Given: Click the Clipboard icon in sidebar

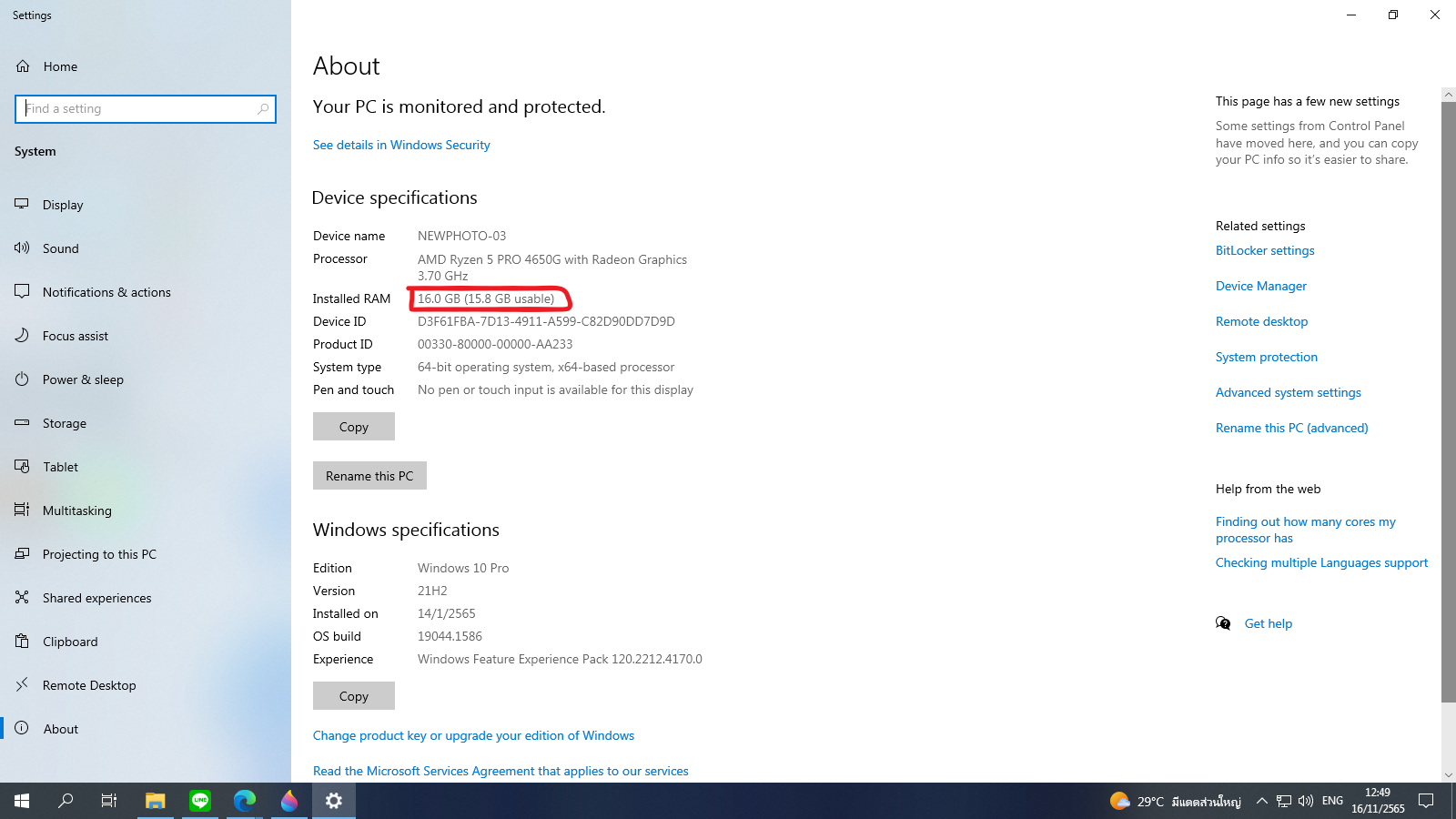Looking at the screenshot, I should coord(22,641).
